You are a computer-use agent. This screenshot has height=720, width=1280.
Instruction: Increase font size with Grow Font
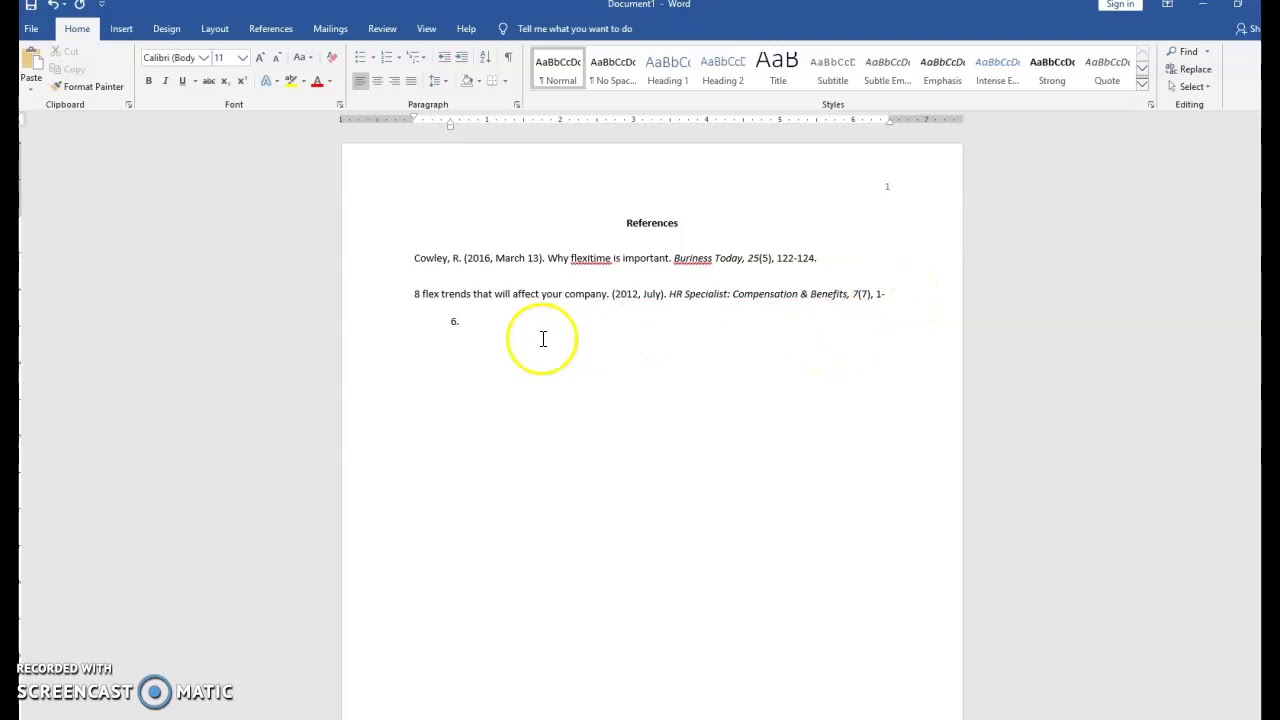pos(260,57)
